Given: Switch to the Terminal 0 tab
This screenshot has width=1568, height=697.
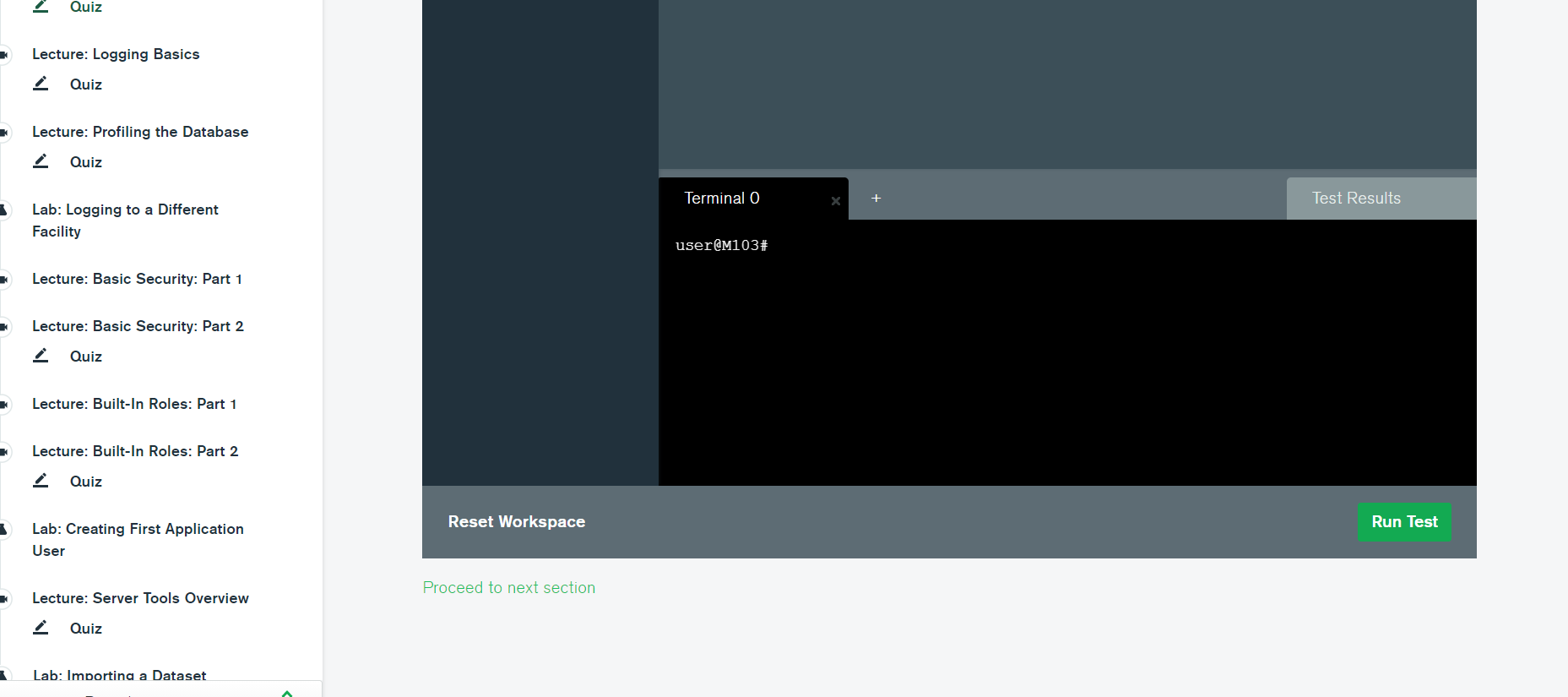Looking at the screenshot, I should click(x=722, y=199).
